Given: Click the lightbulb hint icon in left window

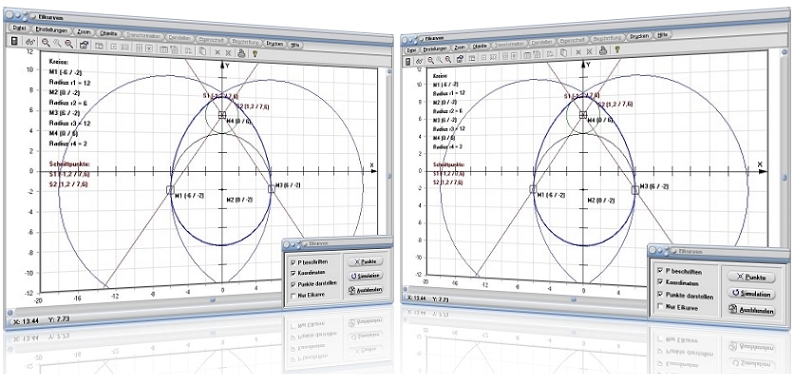Looking at the screenshot, I should tap(255, 53).
